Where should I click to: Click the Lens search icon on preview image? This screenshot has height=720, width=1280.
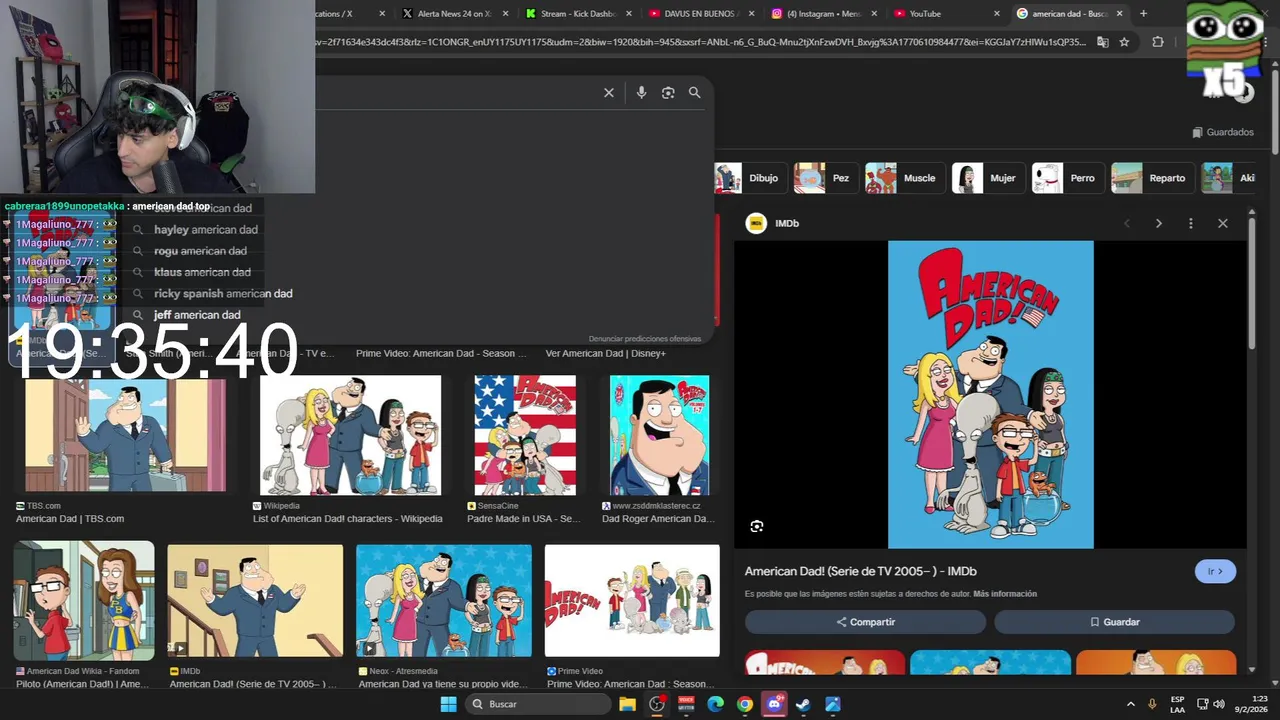[757, 526]
